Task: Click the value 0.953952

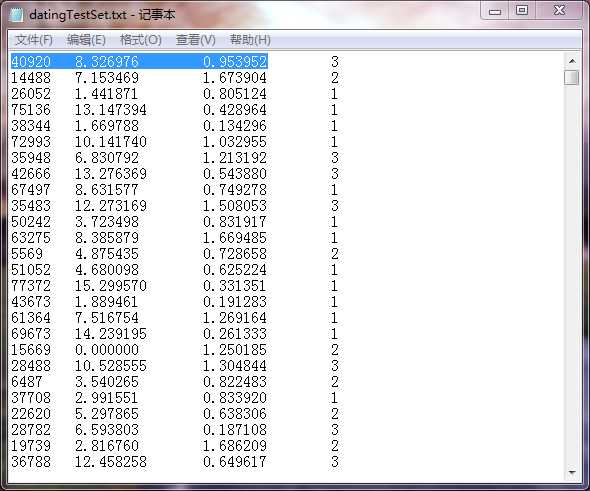Action: 235,62
